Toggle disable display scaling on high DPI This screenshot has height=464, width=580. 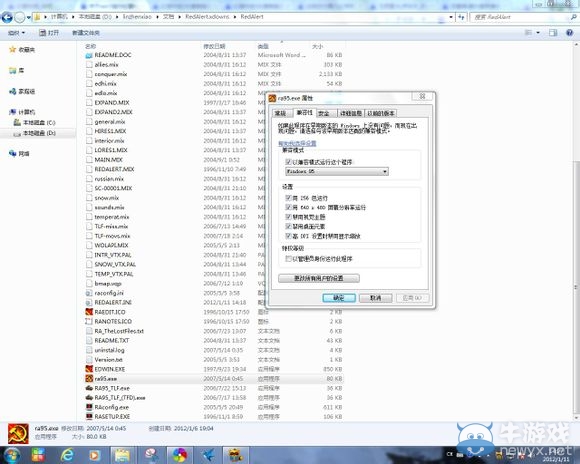click(x=289, y=236)
